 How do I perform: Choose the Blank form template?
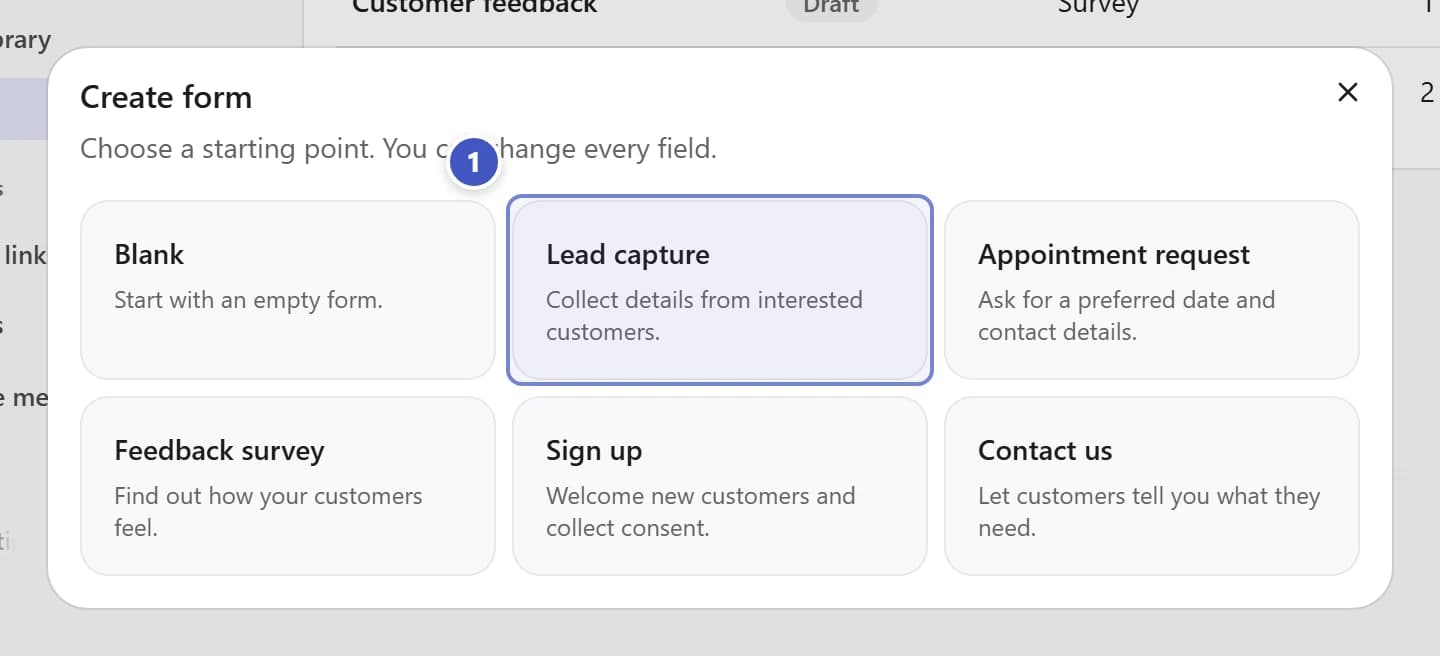pyautogui.click(x=288, y=290)
